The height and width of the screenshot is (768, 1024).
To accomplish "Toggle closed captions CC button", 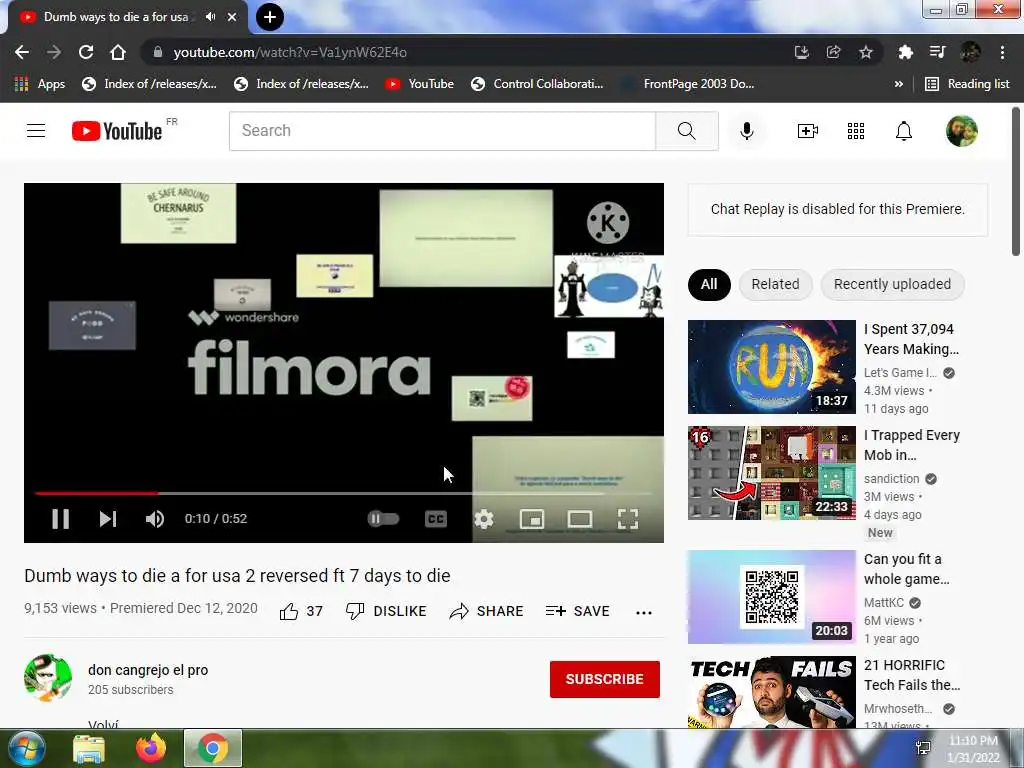I will coord(436,519).
